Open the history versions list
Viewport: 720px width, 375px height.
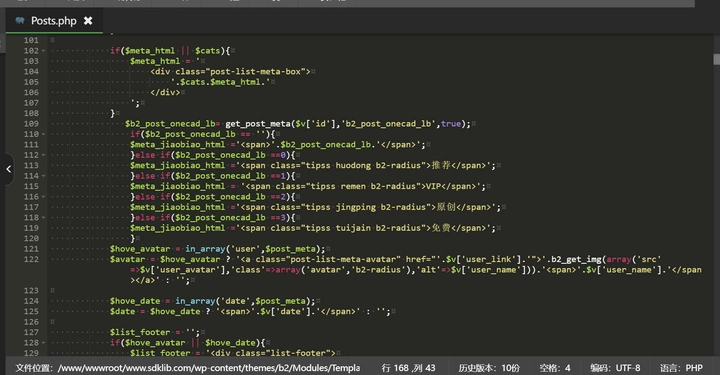coord(489,368)
